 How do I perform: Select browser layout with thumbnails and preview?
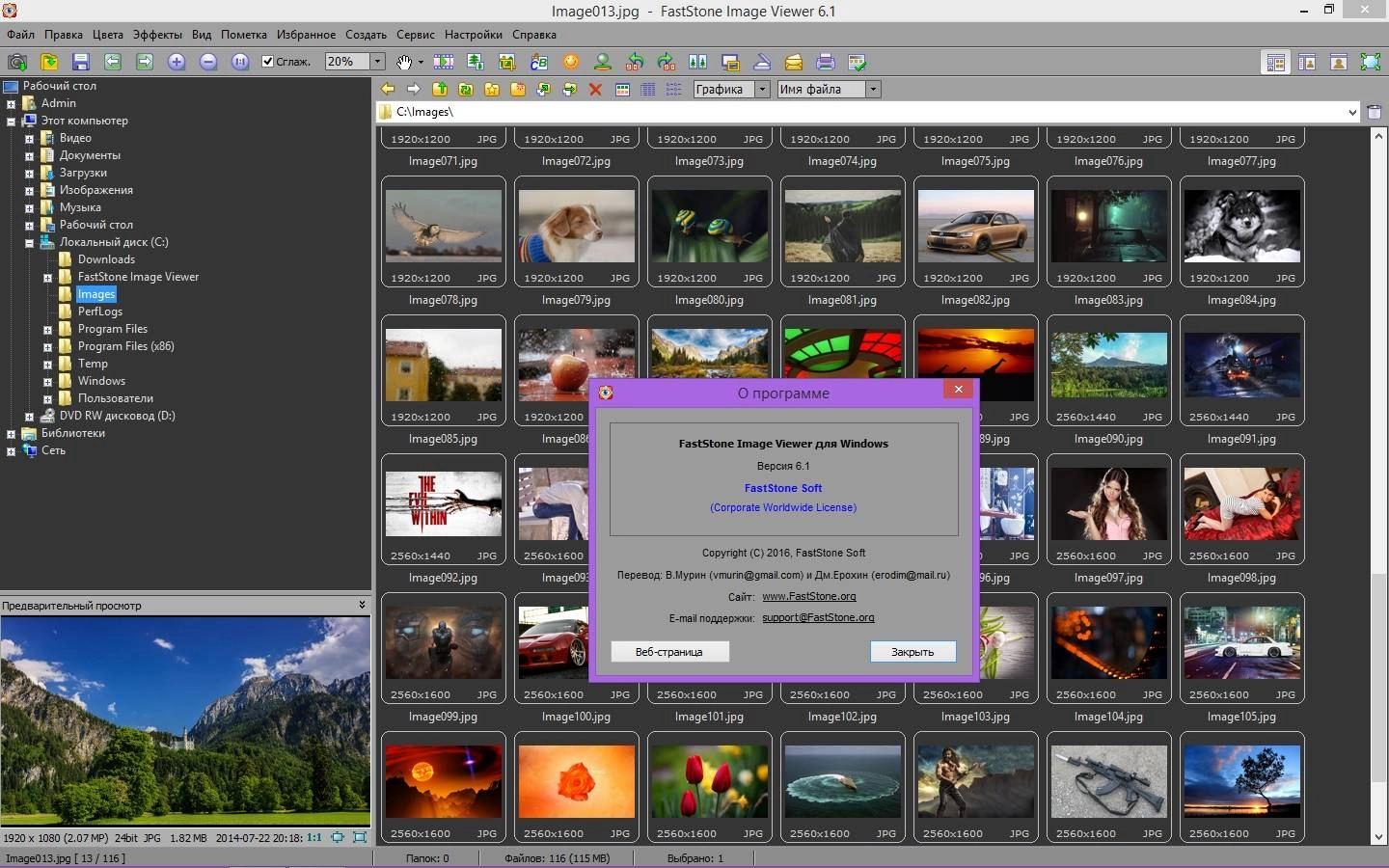(1276, 63)
